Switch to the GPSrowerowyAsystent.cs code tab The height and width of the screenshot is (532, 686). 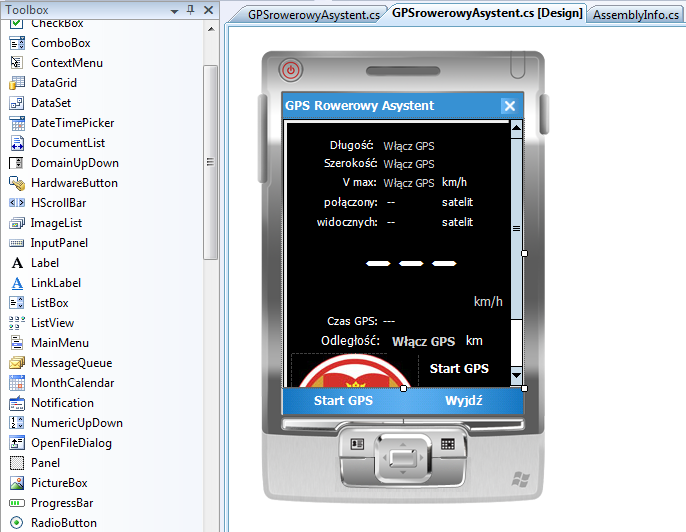313,15
